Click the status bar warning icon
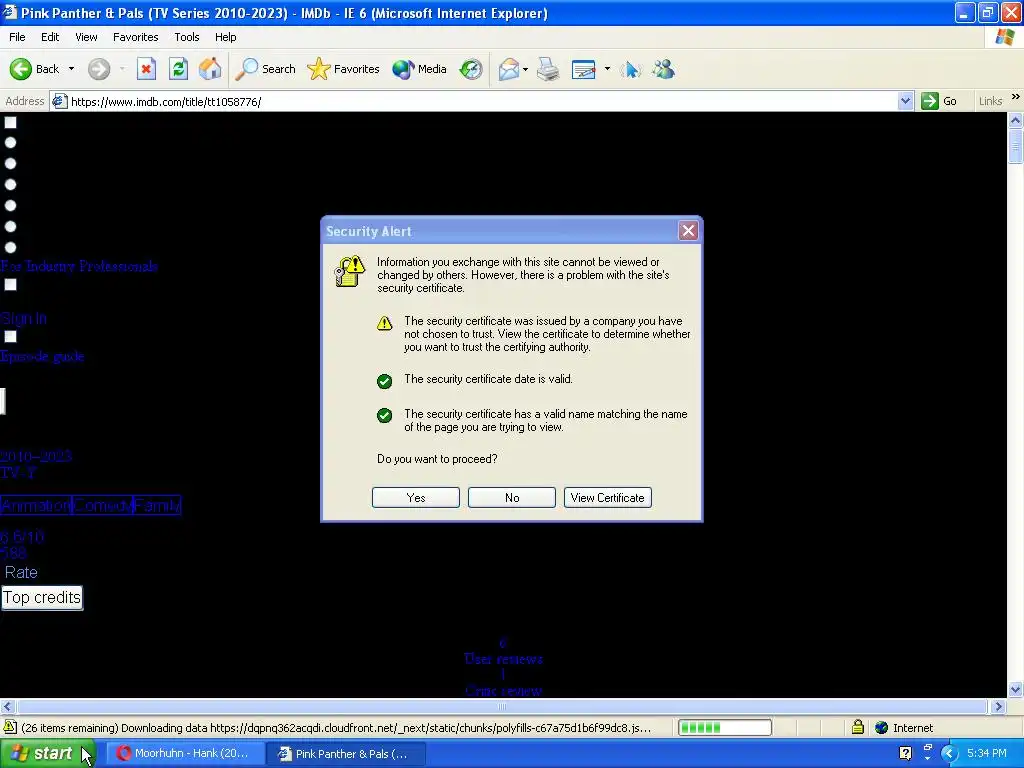This screenshot has width=1024, height=768. click(10, 727)
